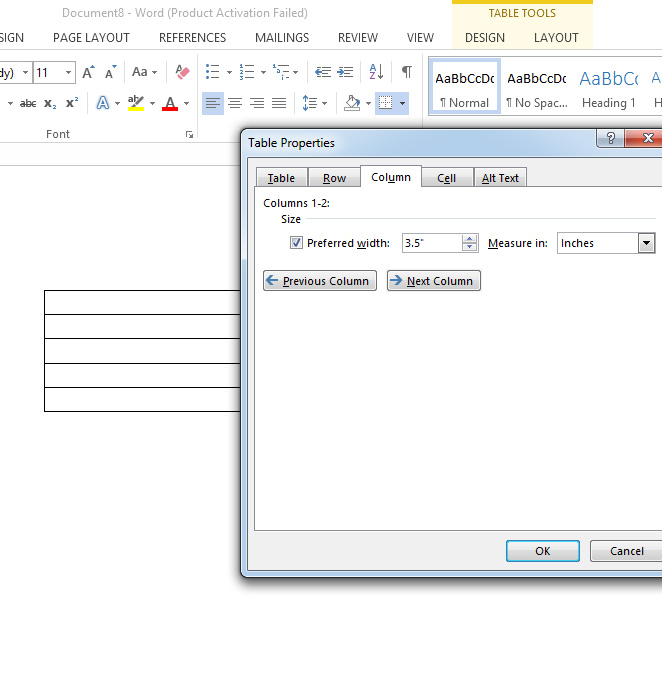Apply red font color
Viewport: 662px width, 688px height.
[x=170, y=104]
